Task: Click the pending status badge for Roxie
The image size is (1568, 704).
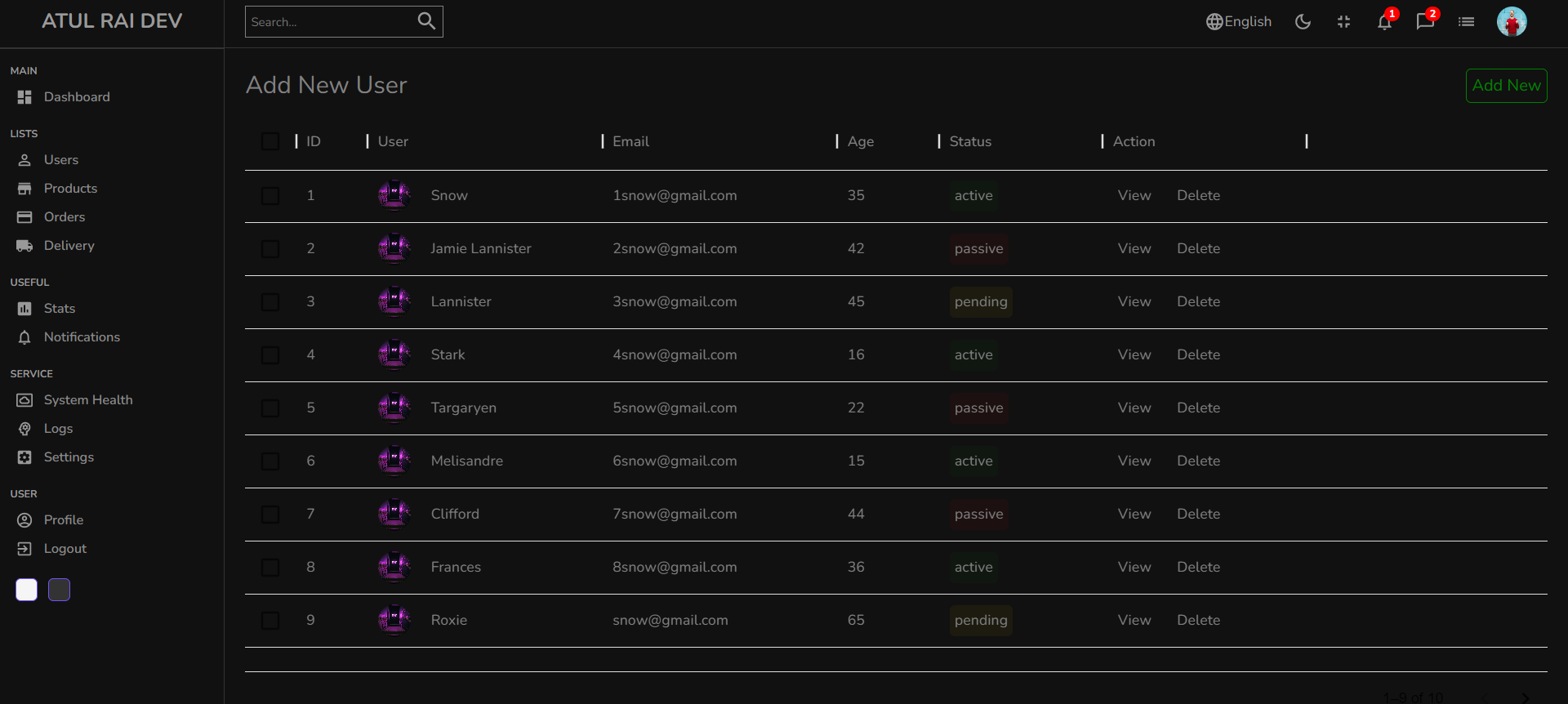Action: (981, 621)
